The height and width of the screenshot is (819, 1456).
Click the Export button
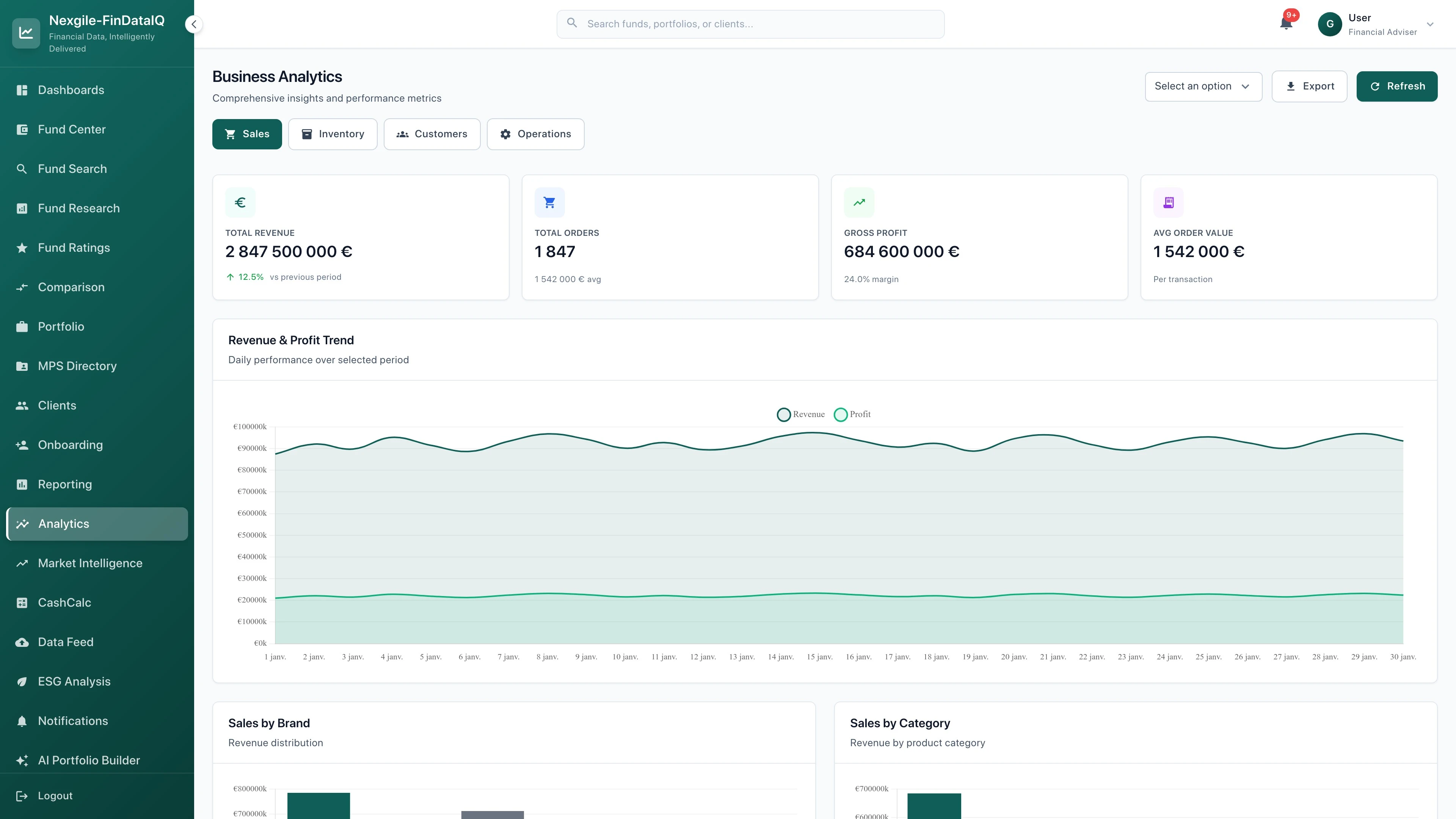point(1310,86)
